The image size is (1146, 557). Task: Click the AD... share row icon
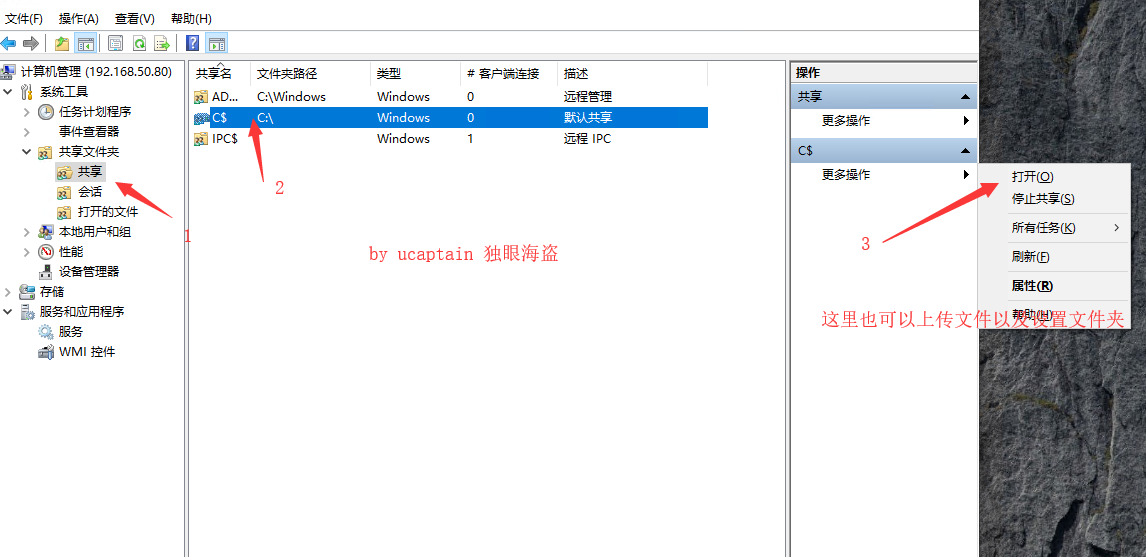point(201,96)
